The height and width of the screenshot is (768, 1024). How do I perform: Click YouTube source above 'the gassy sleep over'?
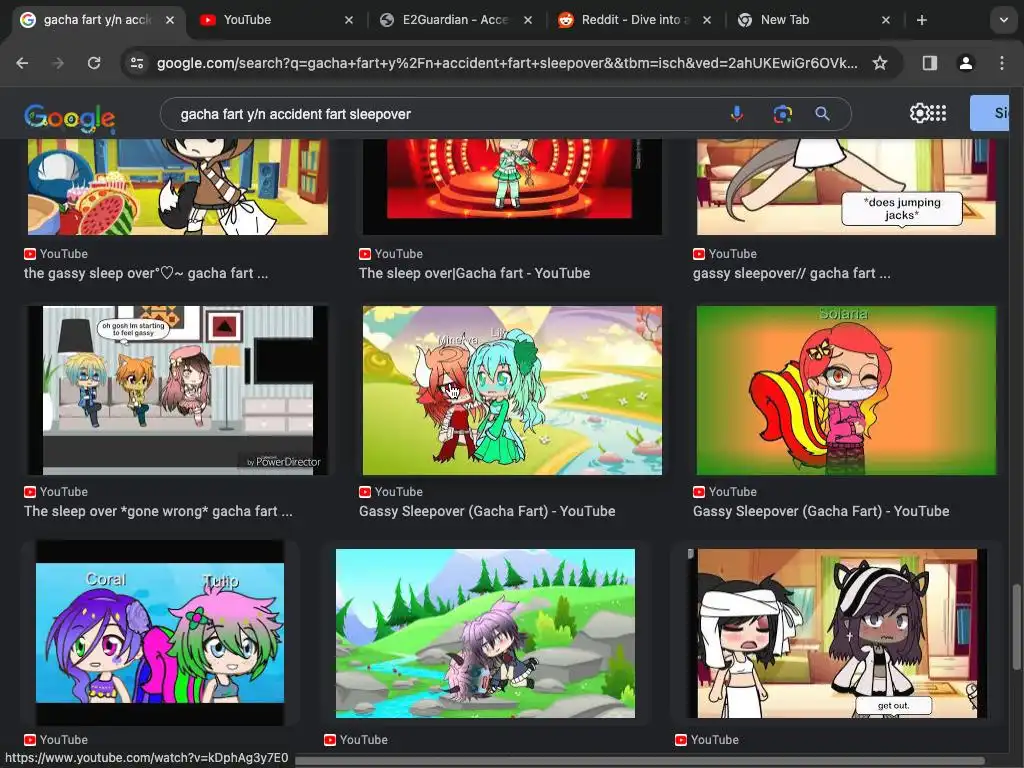pos(56,253)
